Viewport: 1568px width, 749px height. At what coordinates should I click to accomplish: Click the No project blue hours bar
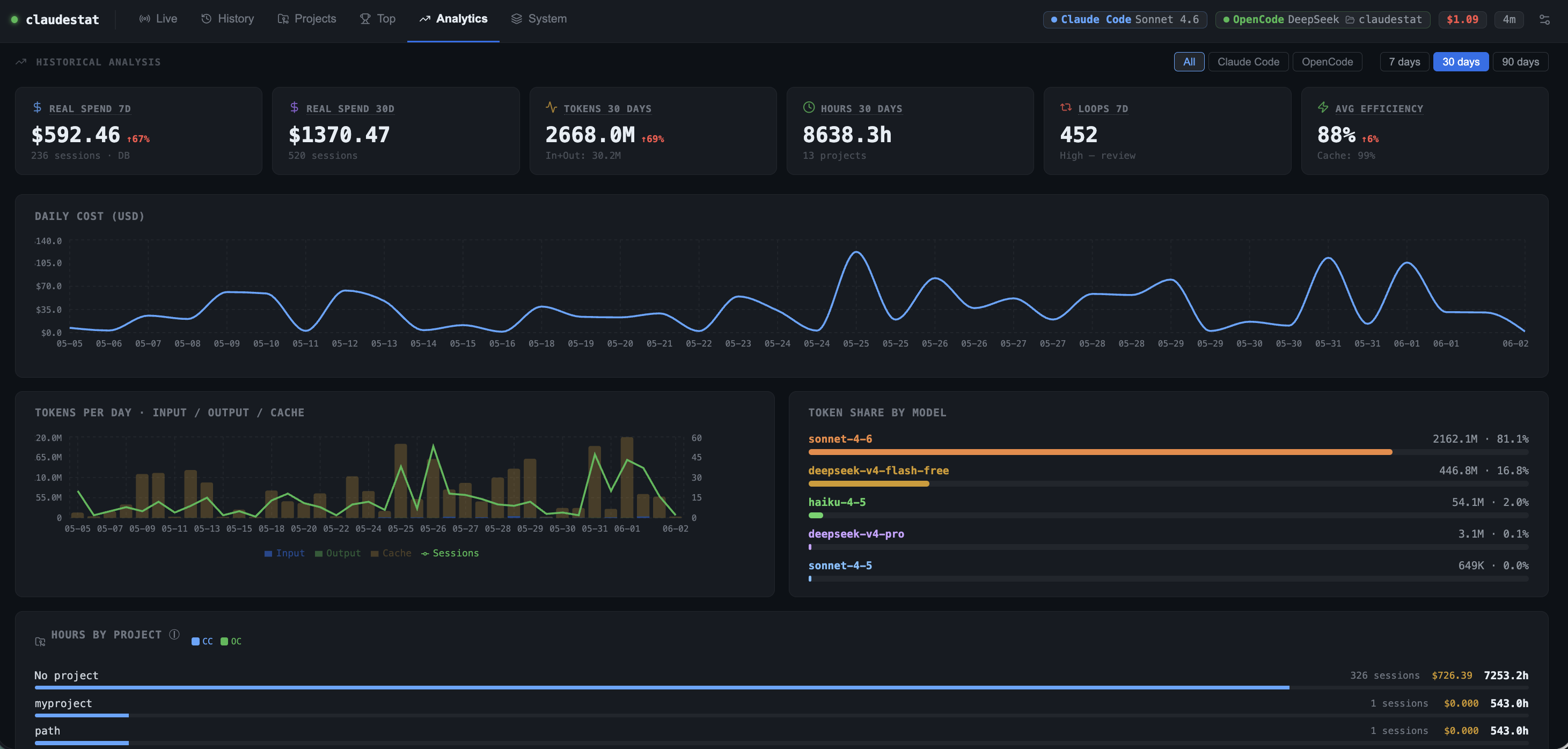pyautogui.click(x=662, y=687)
